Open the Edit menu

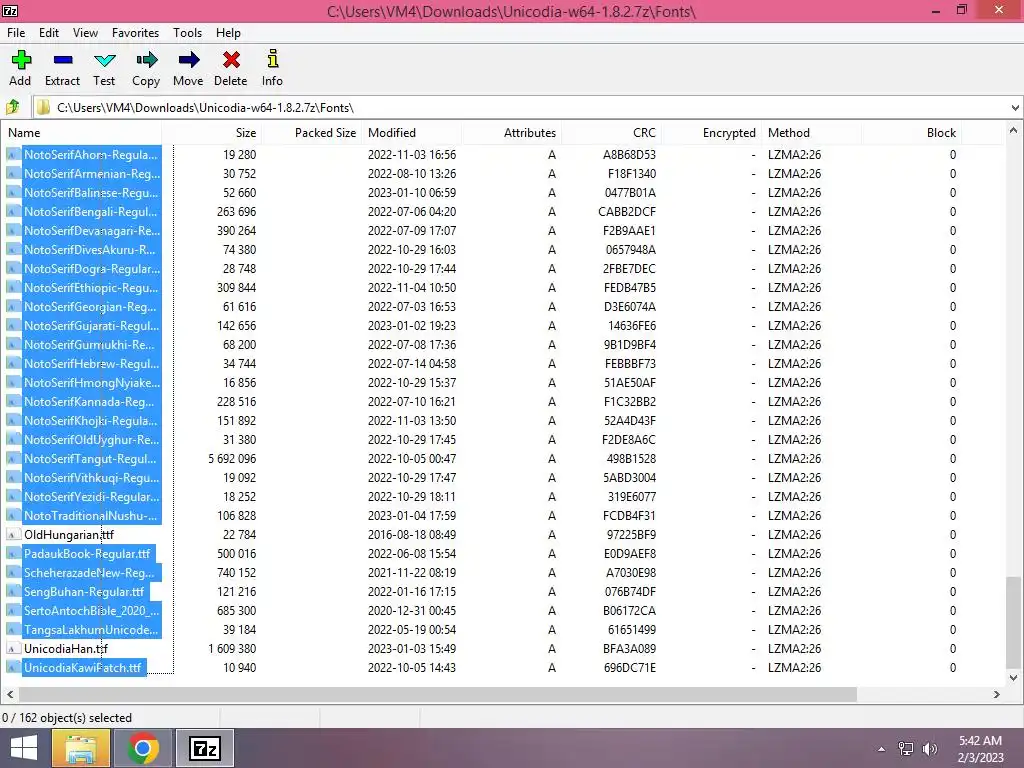pyautogui.click(x=49, y=33)
